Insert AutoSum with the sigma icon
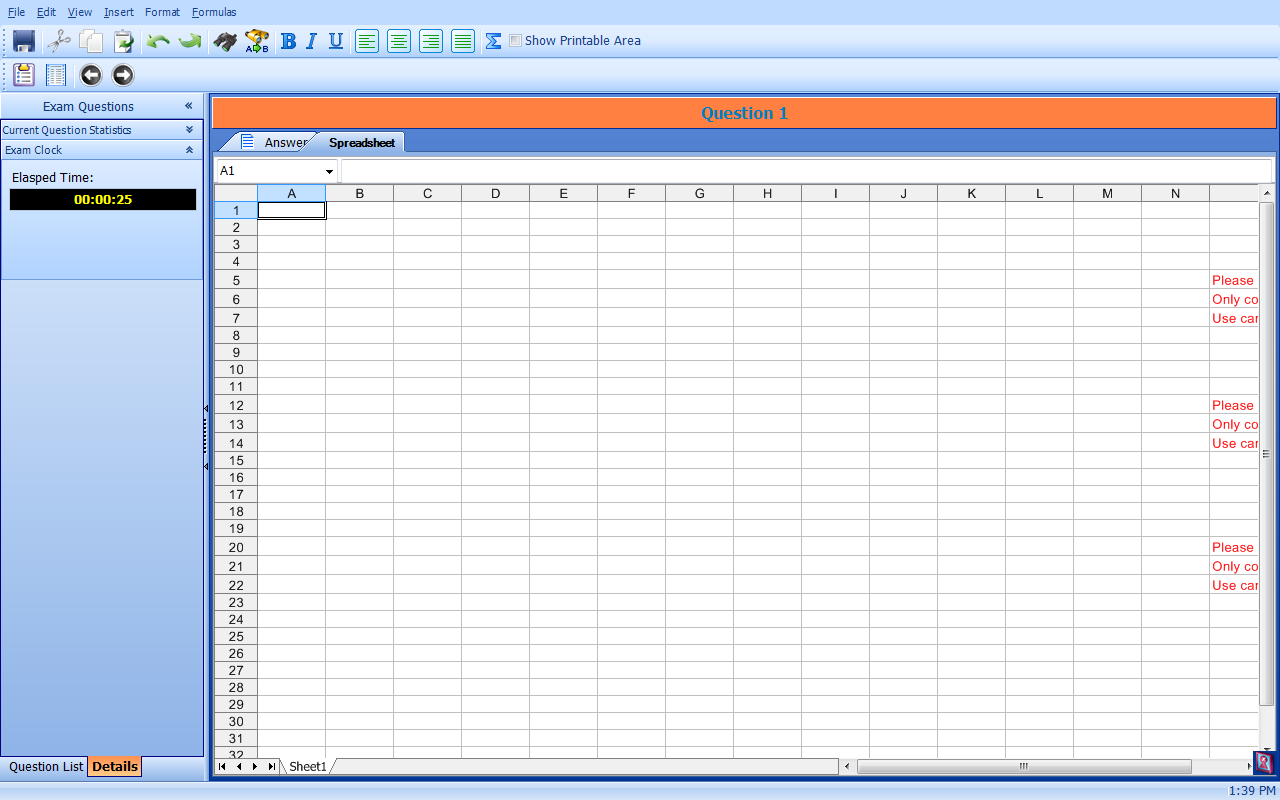Image resolution: width=1280 pixels, height=800 pixels. click(x=493, y=41)
